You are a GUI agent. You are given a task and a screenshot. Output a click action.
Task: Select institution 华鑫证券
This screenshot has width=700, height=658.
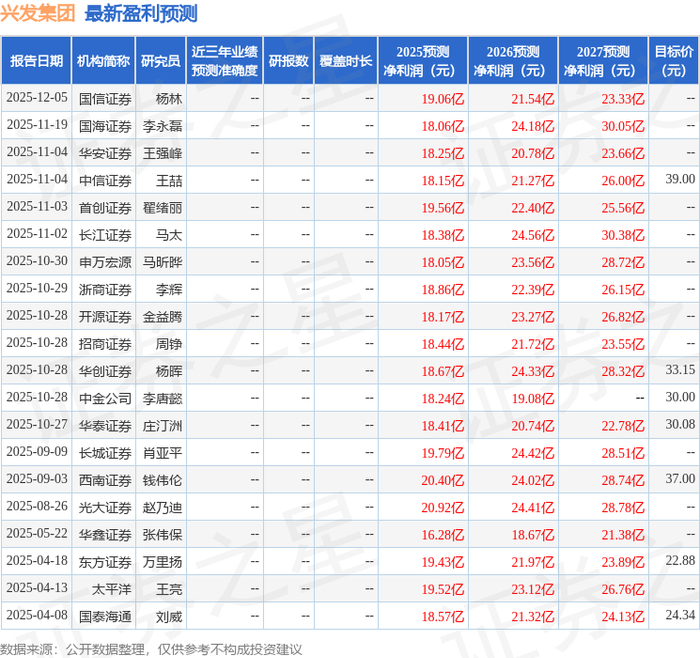(x=105, y=534)
